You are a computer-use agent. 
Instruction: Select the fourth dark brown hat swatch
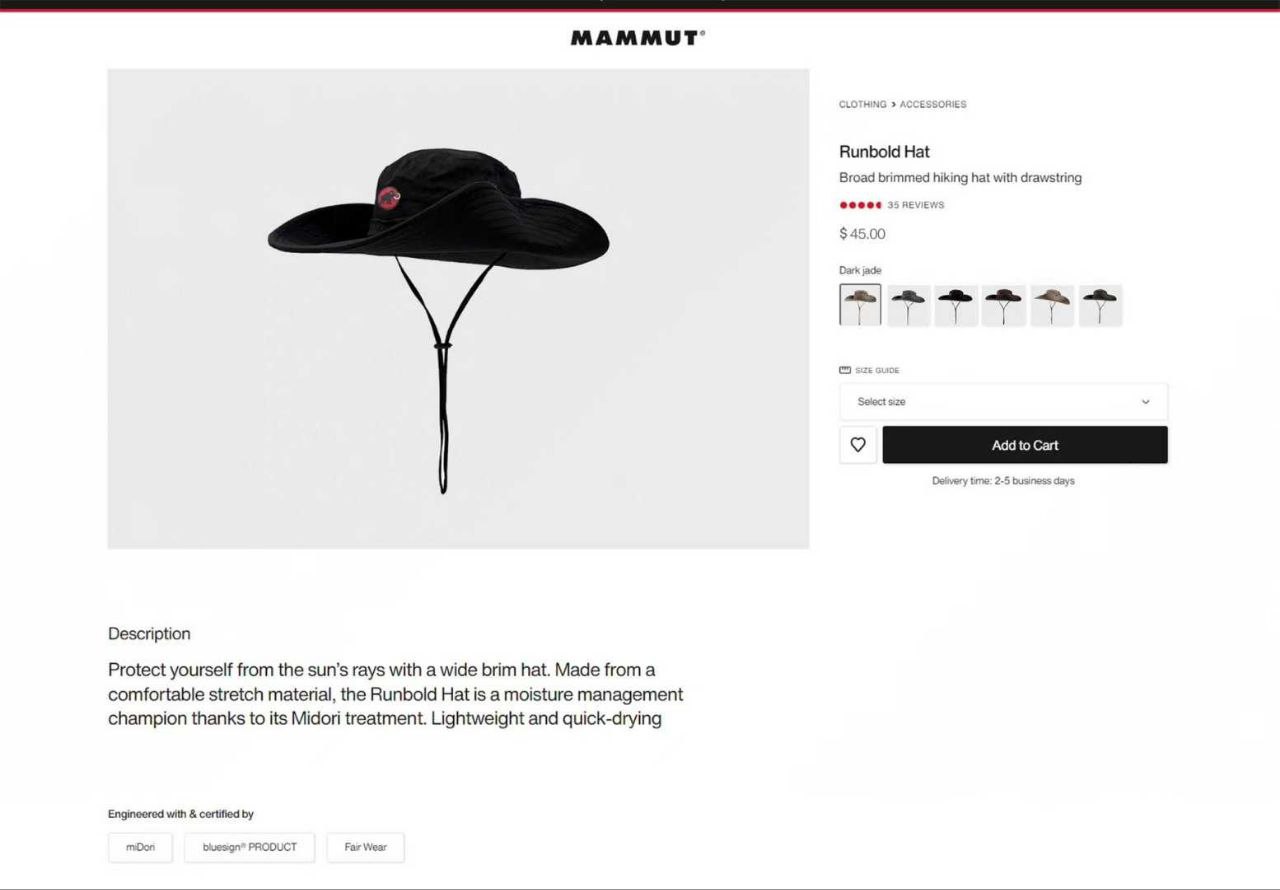pos(1004,305)
